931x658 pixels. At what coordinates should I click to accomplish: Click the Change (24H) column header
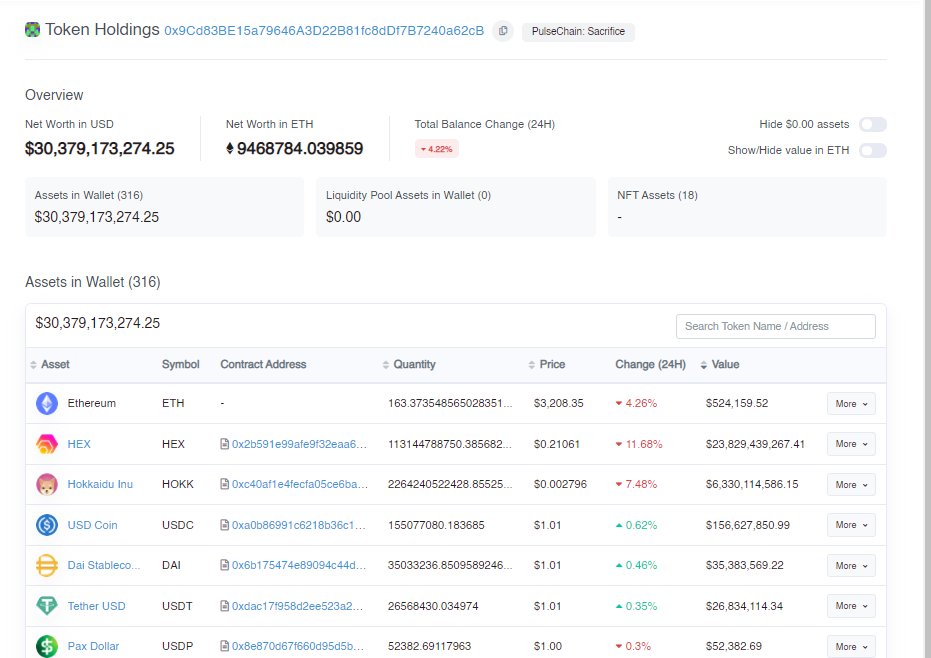(650, 365)
